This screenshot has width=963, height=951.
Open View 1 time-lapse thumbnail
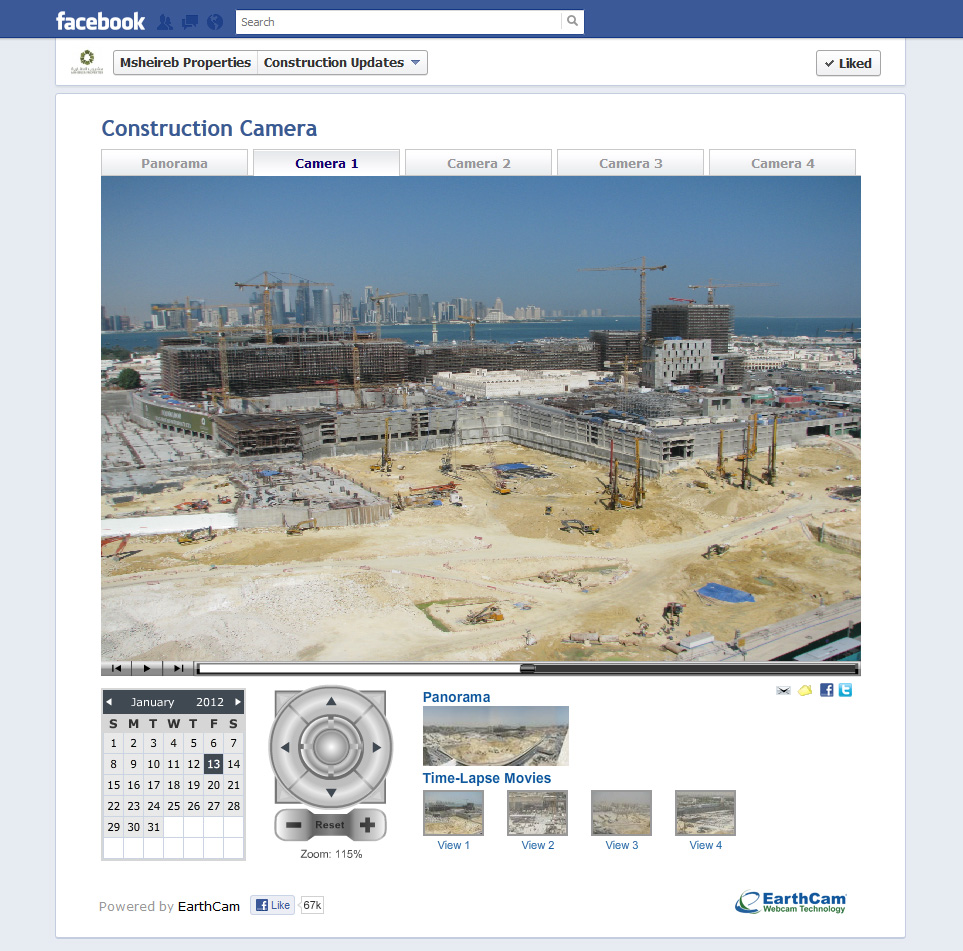coord(453,813)
